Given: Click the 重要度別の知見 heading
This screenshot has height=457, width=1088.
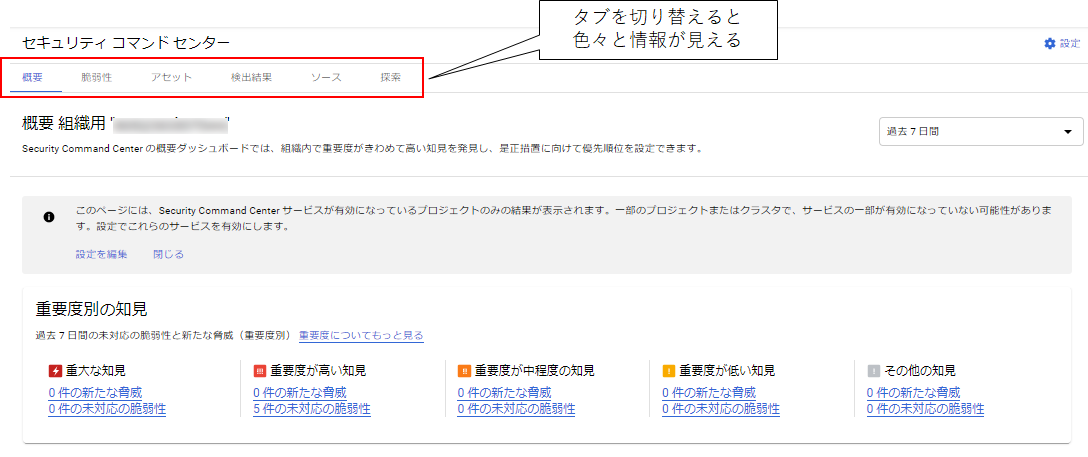Looking at the screenshot, I should pyautogui.click(x=91, y=309).
